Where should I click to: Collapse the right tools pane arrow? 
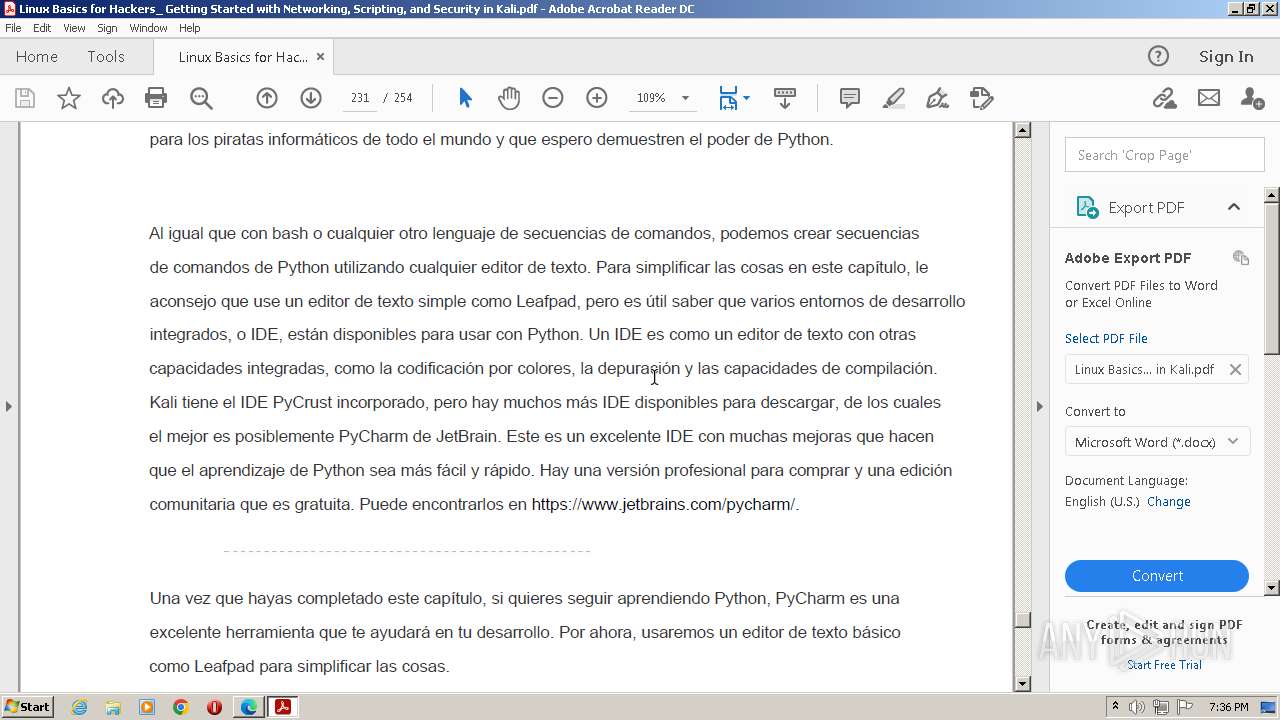click(1039, 406)
